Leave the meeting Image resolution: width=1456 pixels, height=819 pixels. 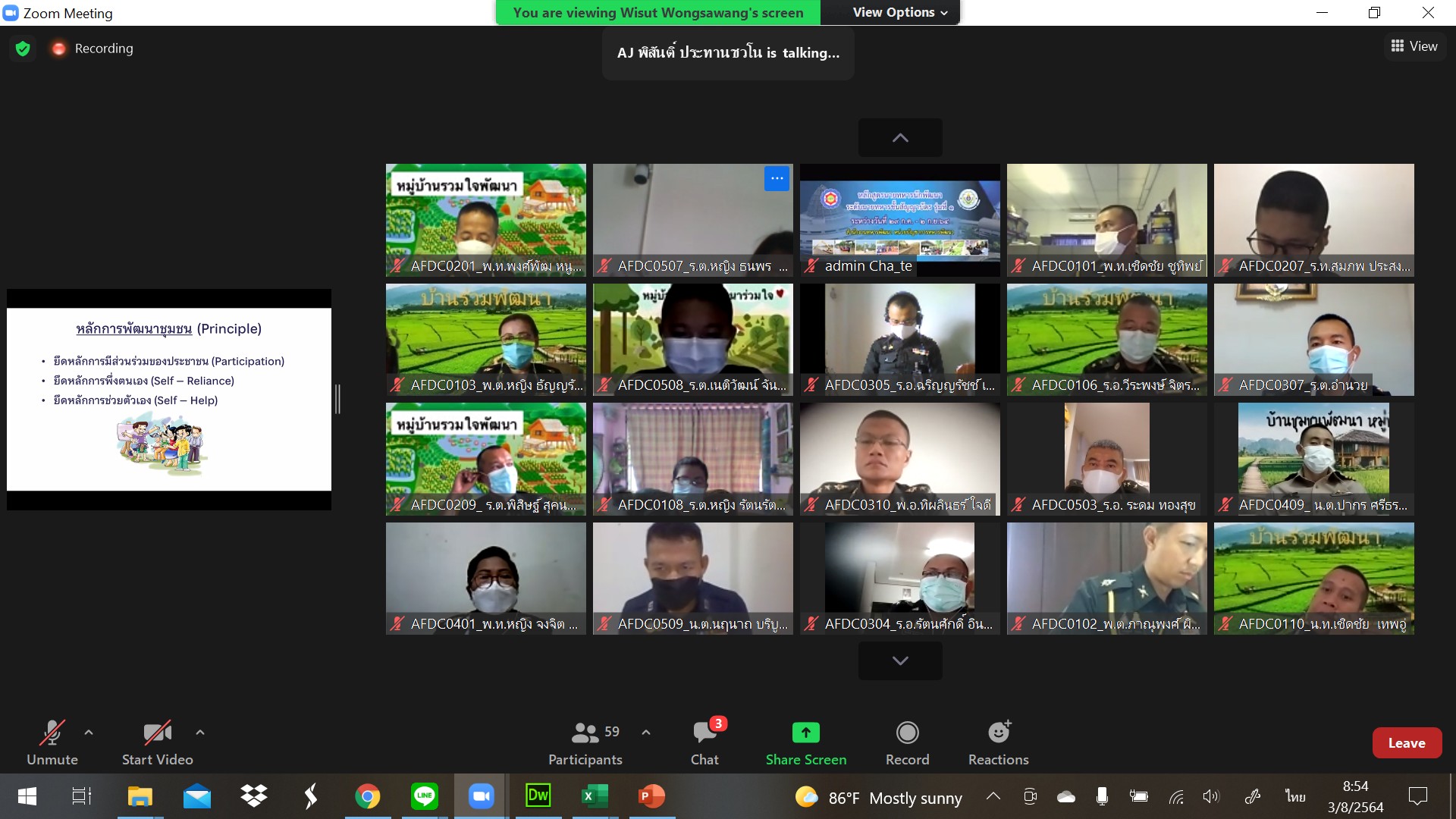1407,743
